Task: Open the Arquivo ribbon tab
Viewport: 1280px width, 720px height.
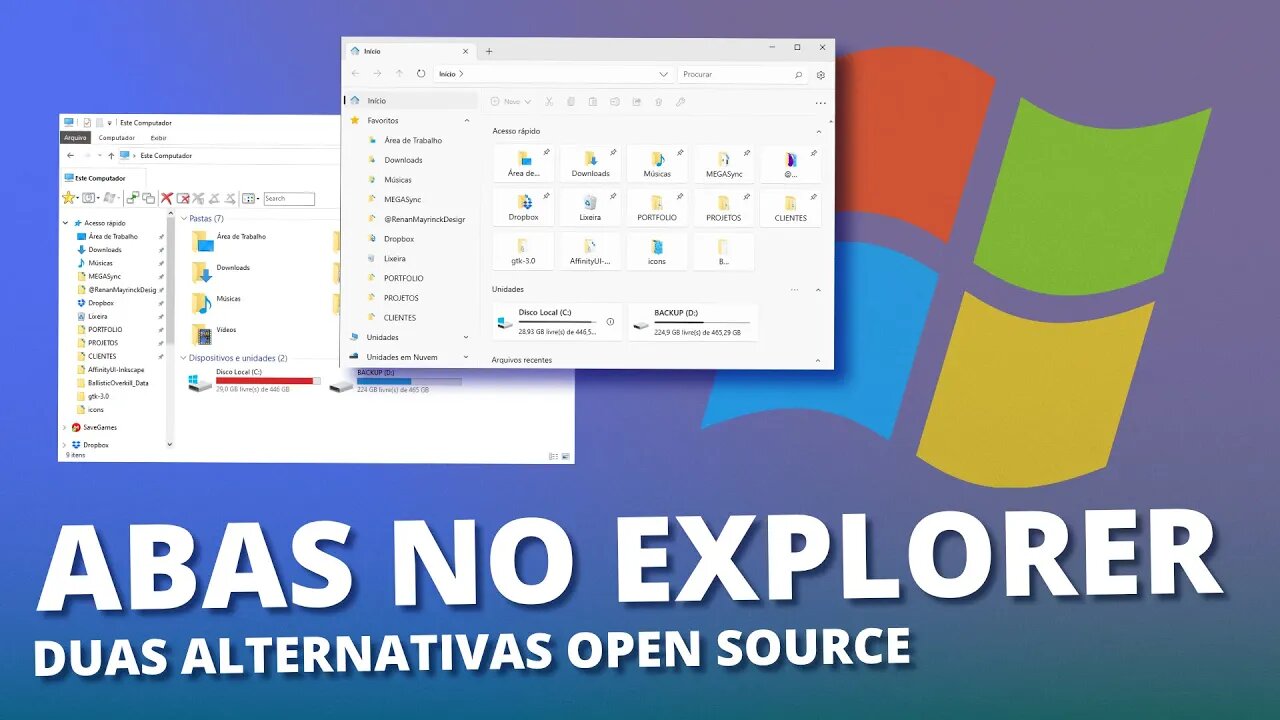Action: point(75,138)
